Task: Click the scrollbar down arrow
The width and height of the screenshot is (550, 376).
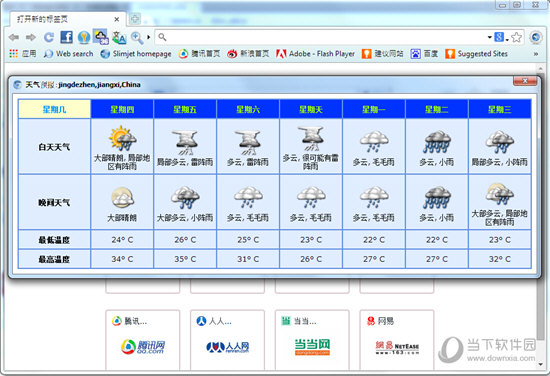Action: (x=541, y=364)
